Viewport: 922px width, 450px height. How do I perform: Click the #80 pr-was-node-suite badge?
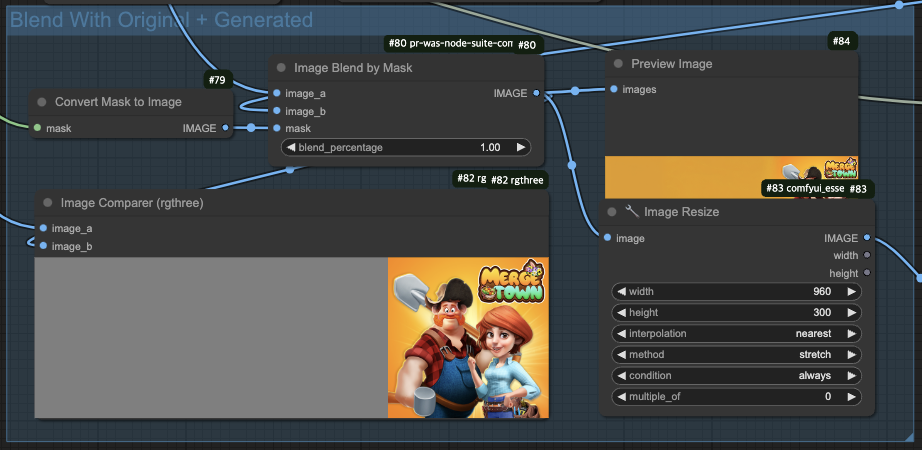(449, 44)
